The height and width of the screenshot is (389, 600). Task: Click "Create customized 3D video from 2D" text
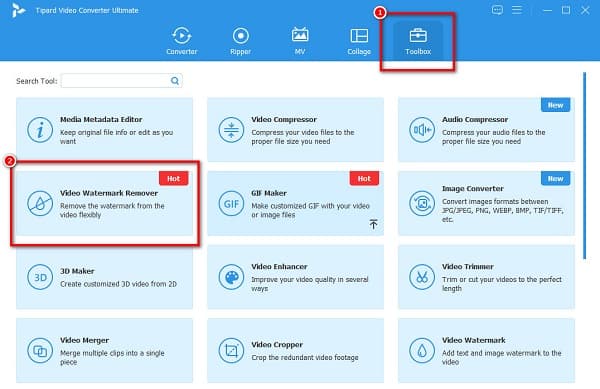pos(118,284)
